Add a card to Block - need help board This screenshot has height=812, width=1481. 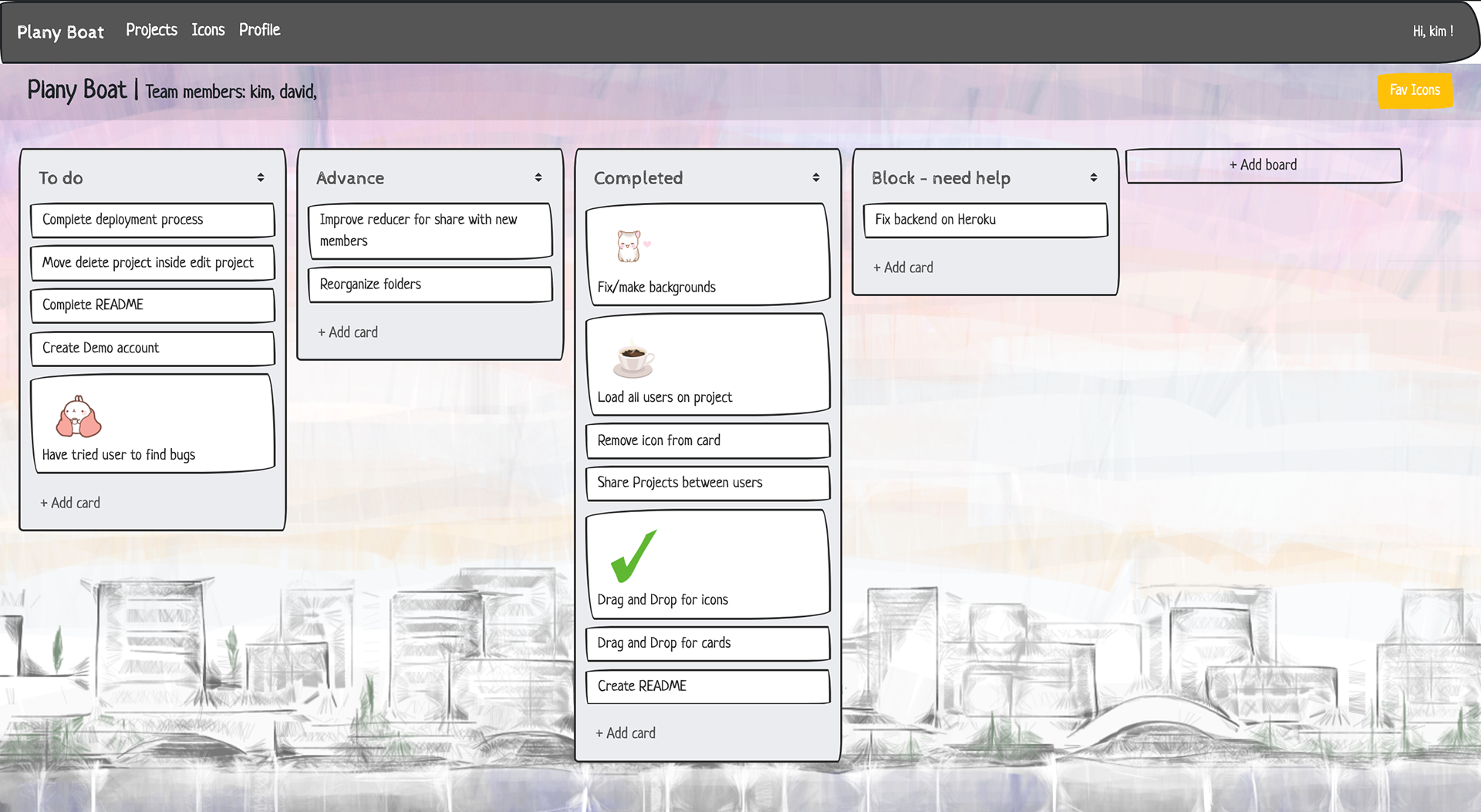[x=903, y=268]
